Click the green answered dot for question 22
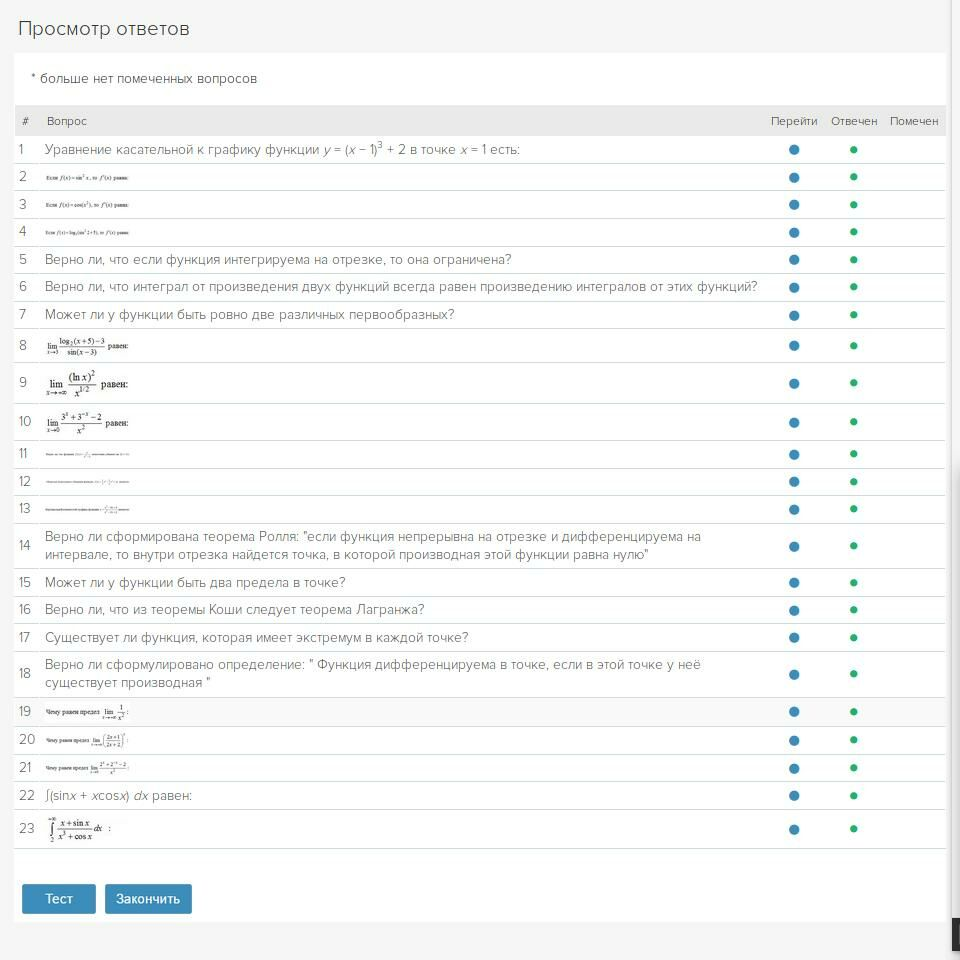 pos(854,796)
